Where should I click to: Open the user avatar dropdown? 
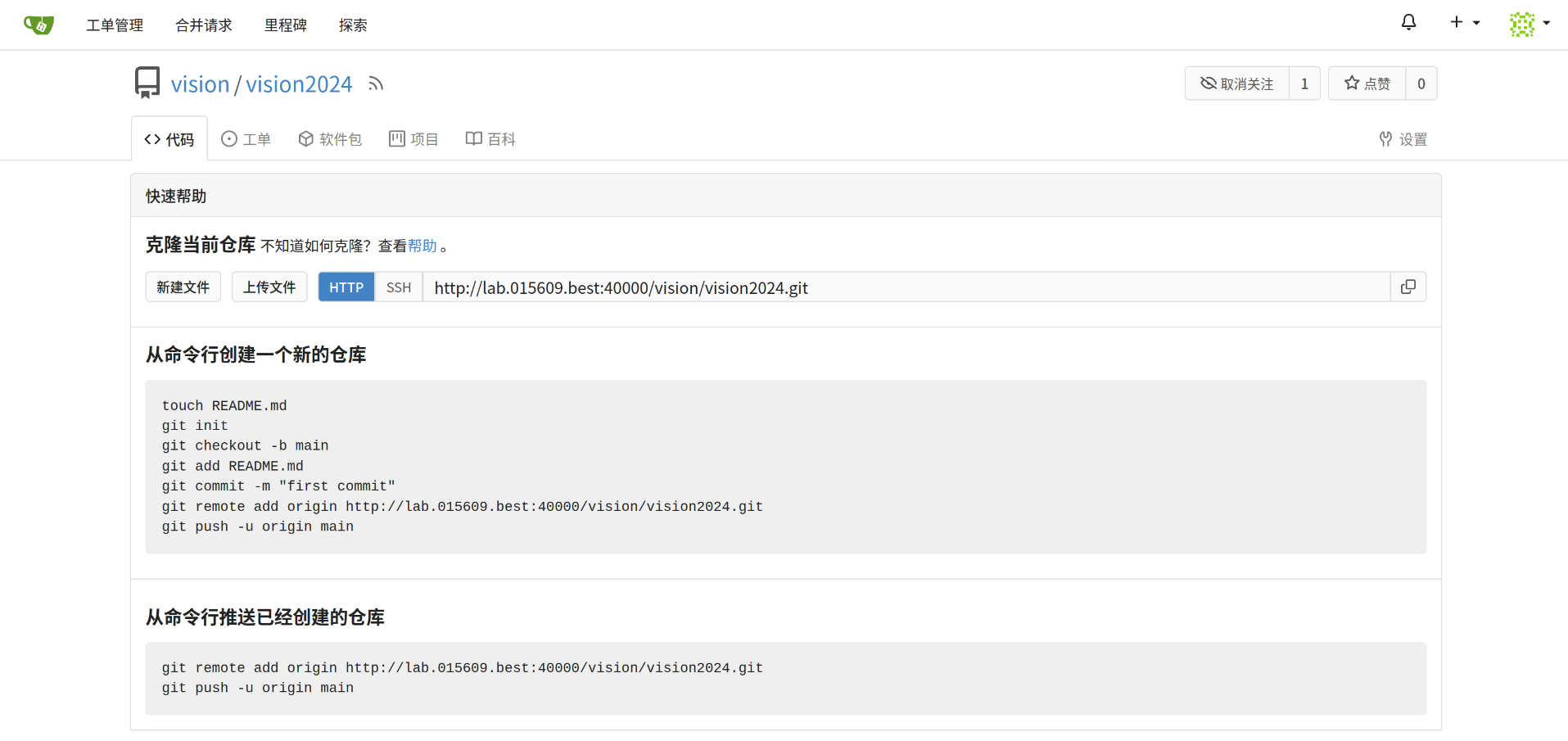(1529, 24)
